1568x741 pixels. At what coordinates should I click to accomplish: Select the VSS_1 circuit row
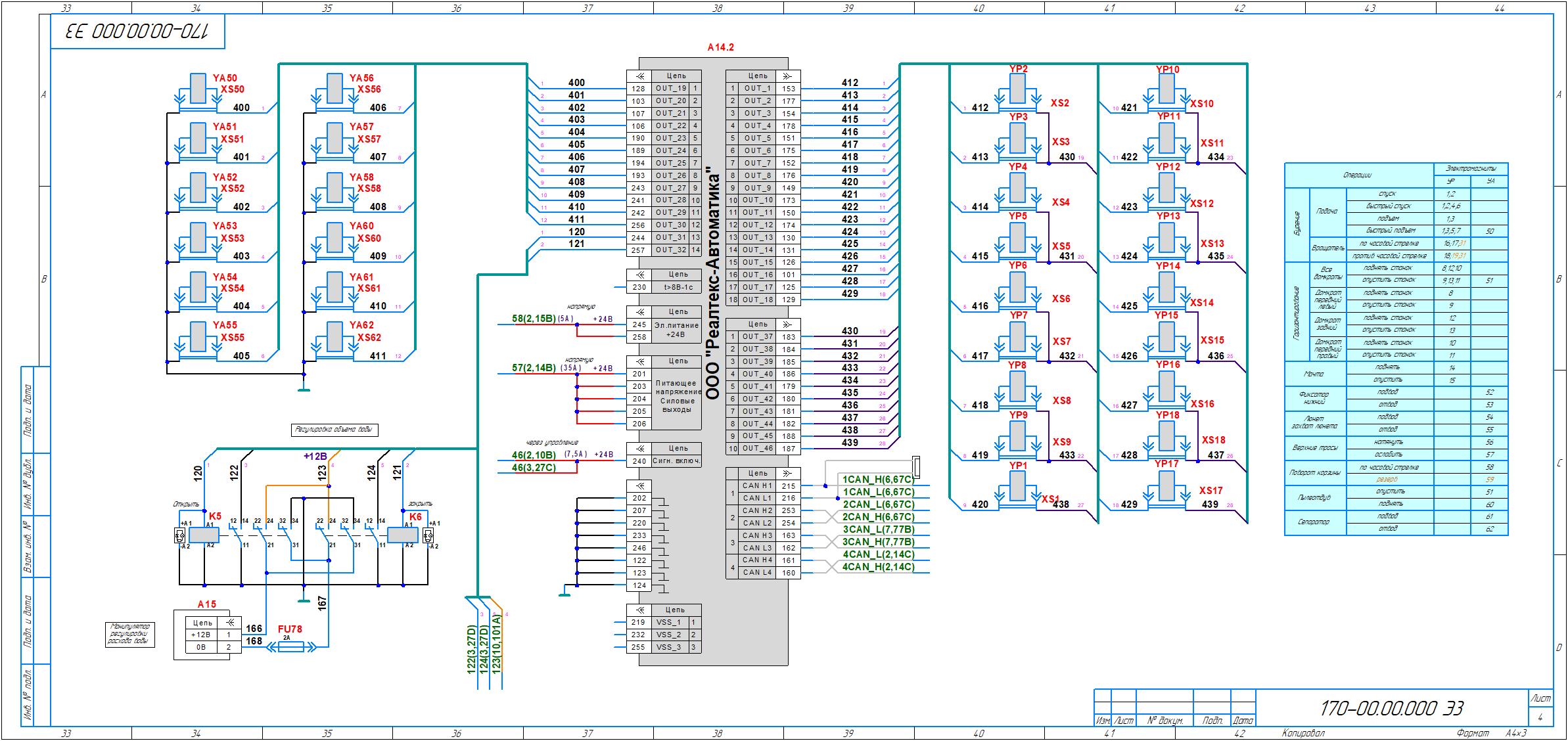coord(670,622)
